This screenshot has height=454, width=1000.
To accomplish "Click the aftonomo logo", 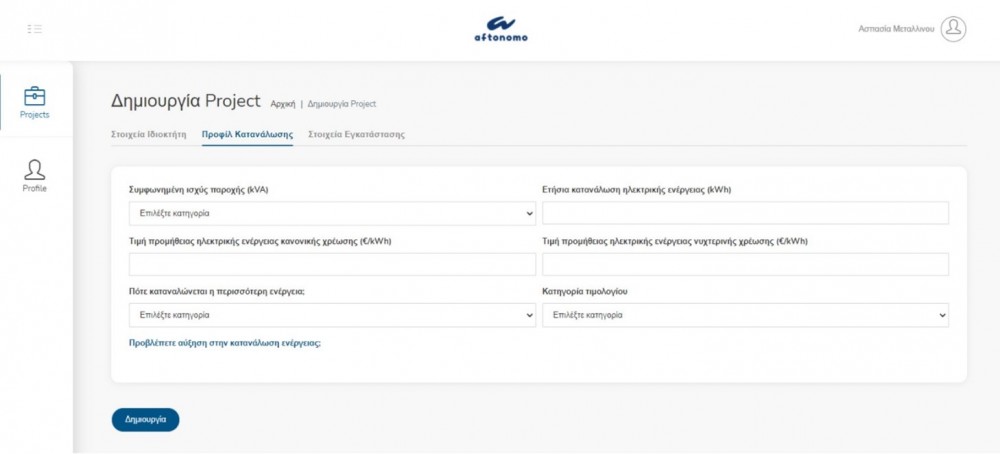I will coord(500,28).
